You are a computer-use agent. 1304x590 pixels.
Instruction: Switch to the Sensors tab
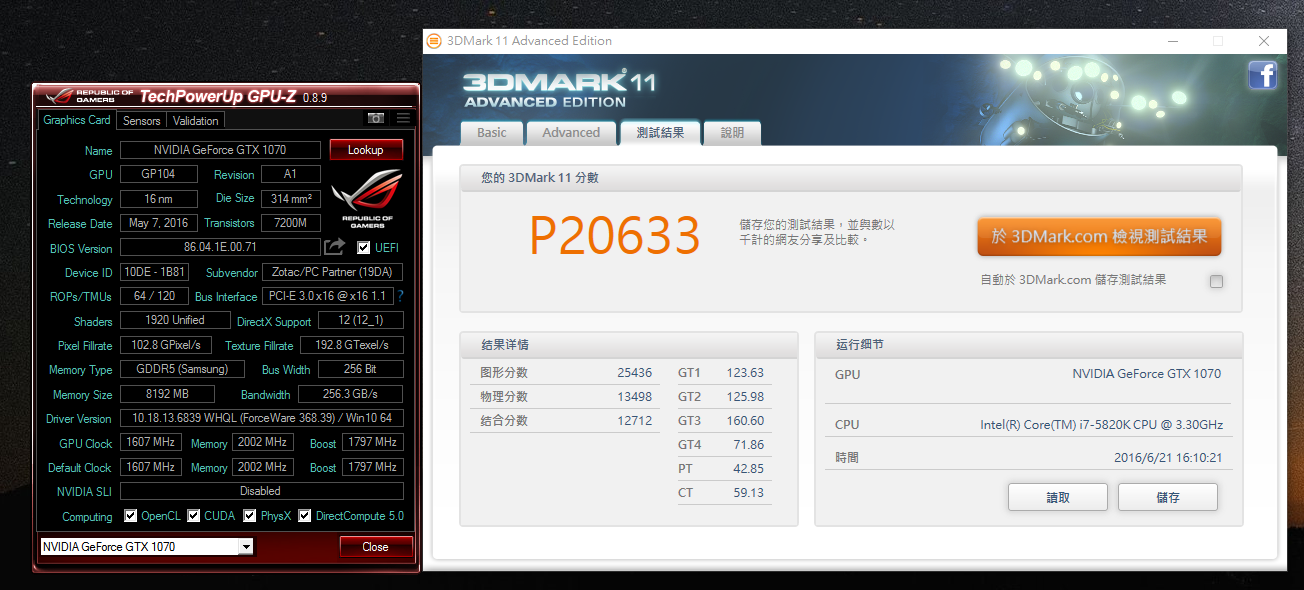[x=142, y=120]
